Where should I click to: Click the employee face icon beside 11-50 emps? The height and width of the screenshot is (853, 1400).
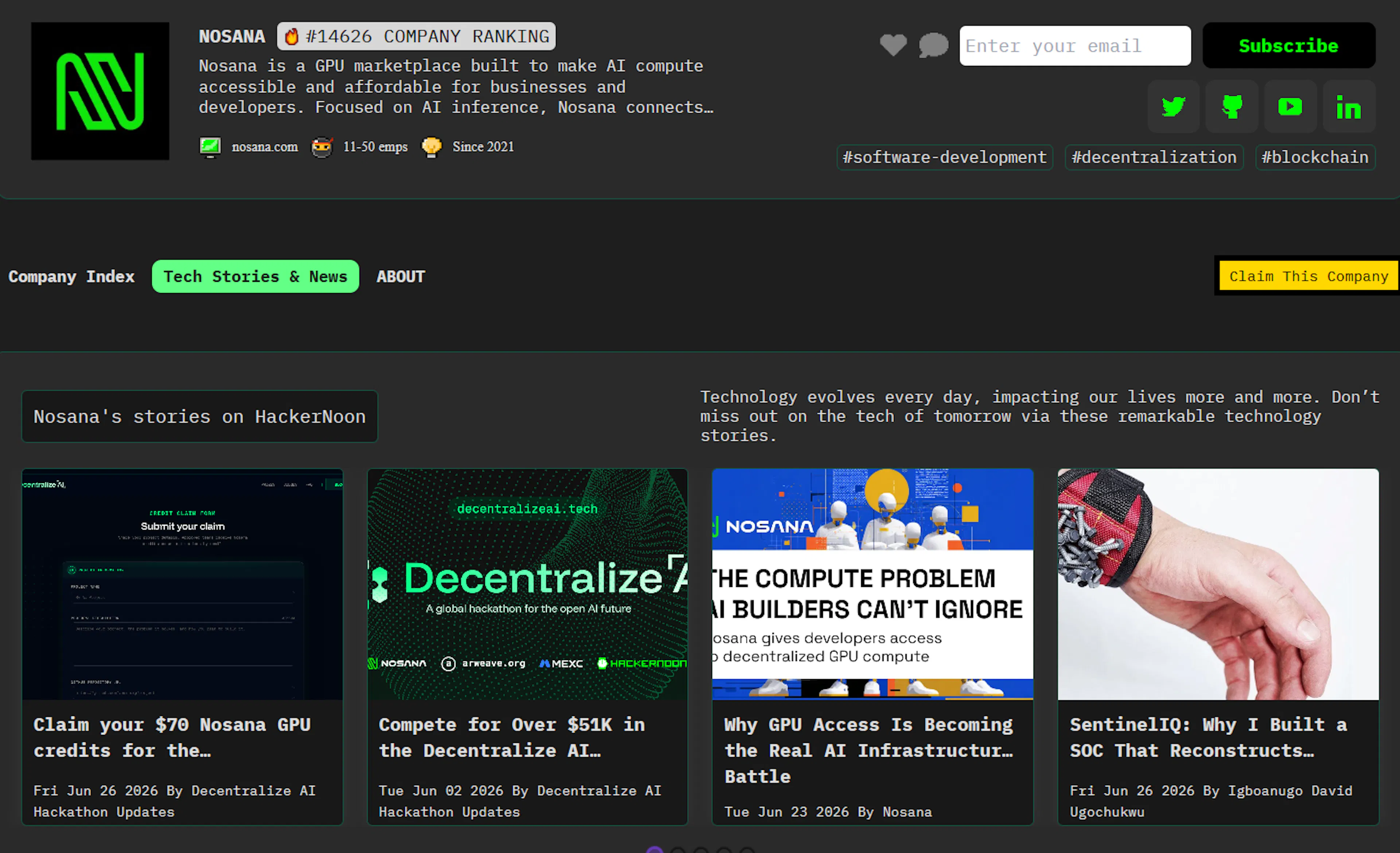point(322,148)
